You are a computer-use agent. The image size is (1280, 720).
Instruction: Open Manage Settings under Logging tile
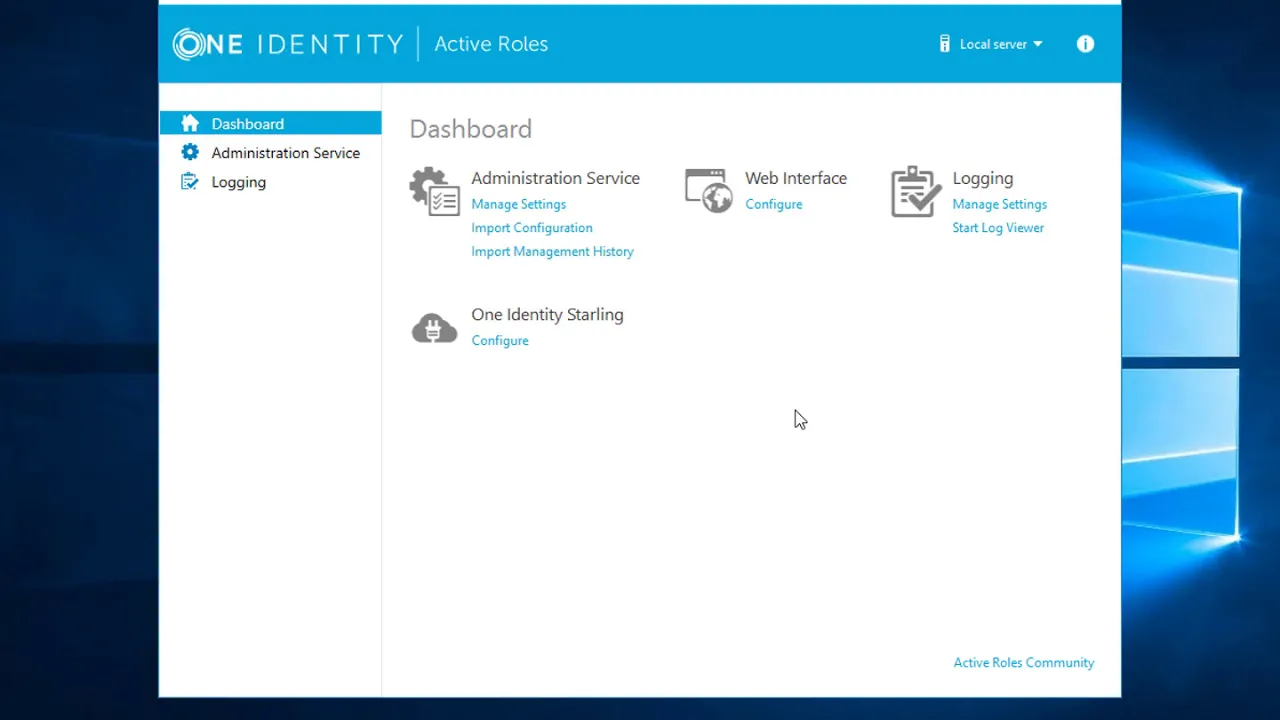click(x=999, y=204)
